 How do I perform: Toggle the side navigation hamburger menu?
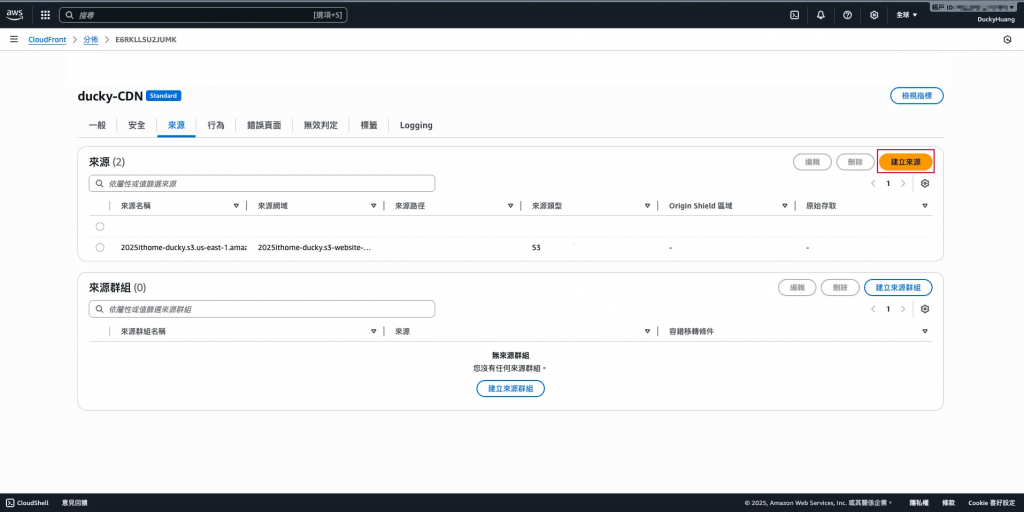[14, 40]
